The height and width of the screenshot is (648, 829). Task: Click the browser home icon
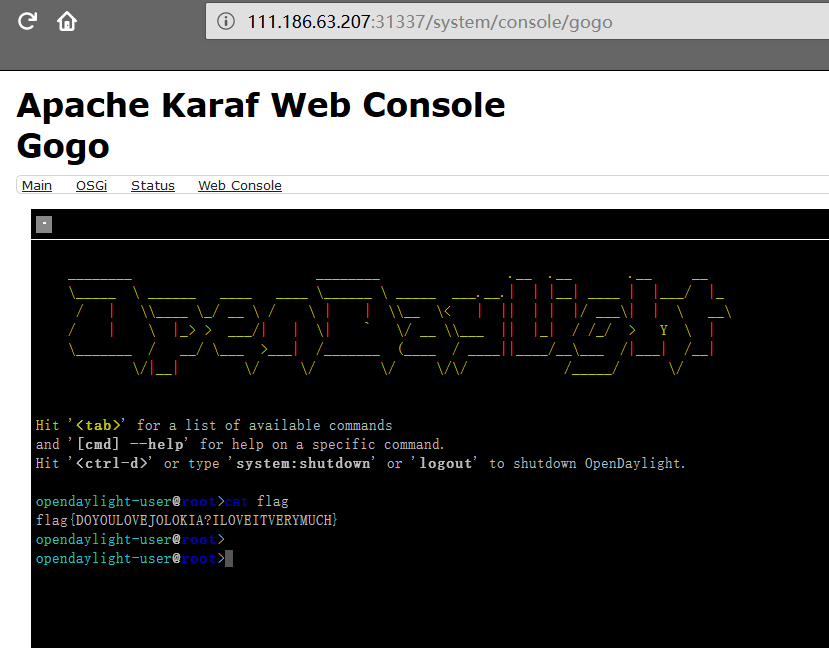click(67, 21)
